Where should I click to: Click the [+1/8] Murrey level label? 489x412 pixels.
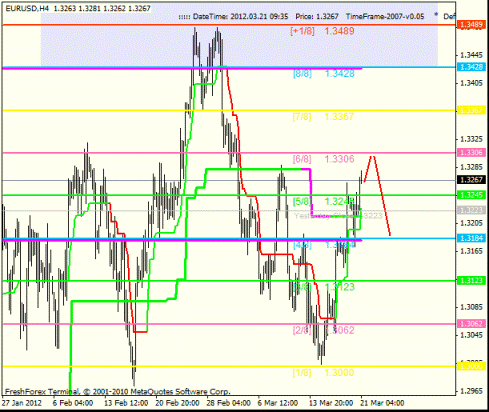(x=302, y=31)
